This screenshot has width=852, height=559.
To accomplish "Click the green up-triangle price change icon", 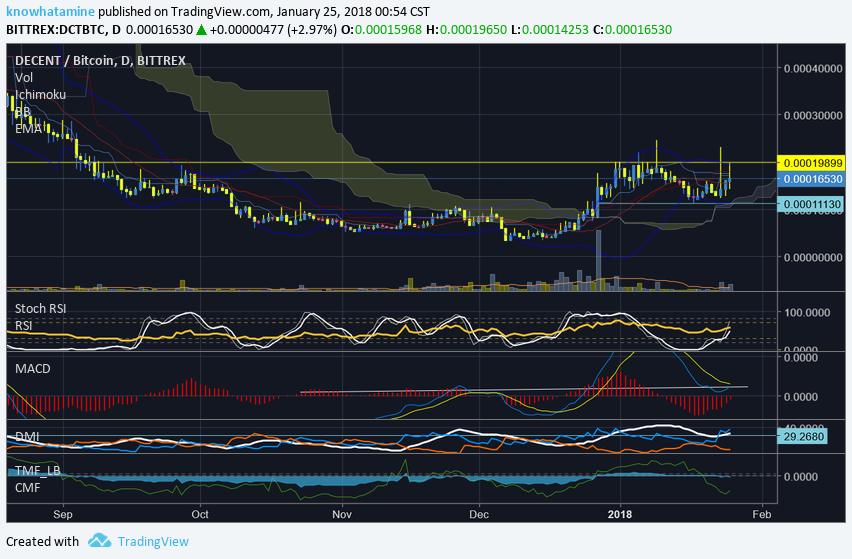I will (202, 30).
